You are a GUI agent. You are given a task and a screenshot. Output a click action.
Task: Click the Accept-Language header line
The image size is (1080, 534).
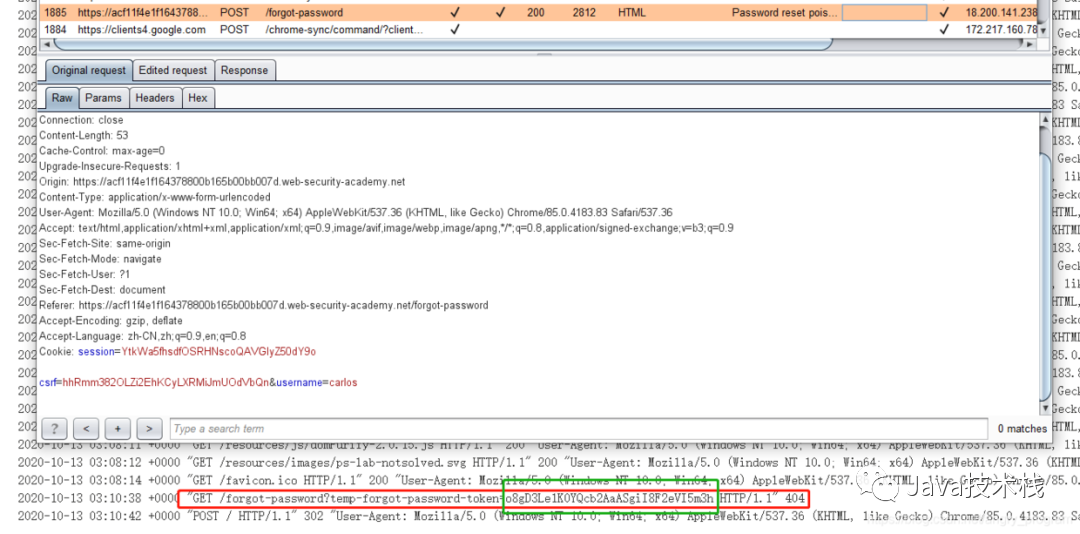click(x=143, y=336)
